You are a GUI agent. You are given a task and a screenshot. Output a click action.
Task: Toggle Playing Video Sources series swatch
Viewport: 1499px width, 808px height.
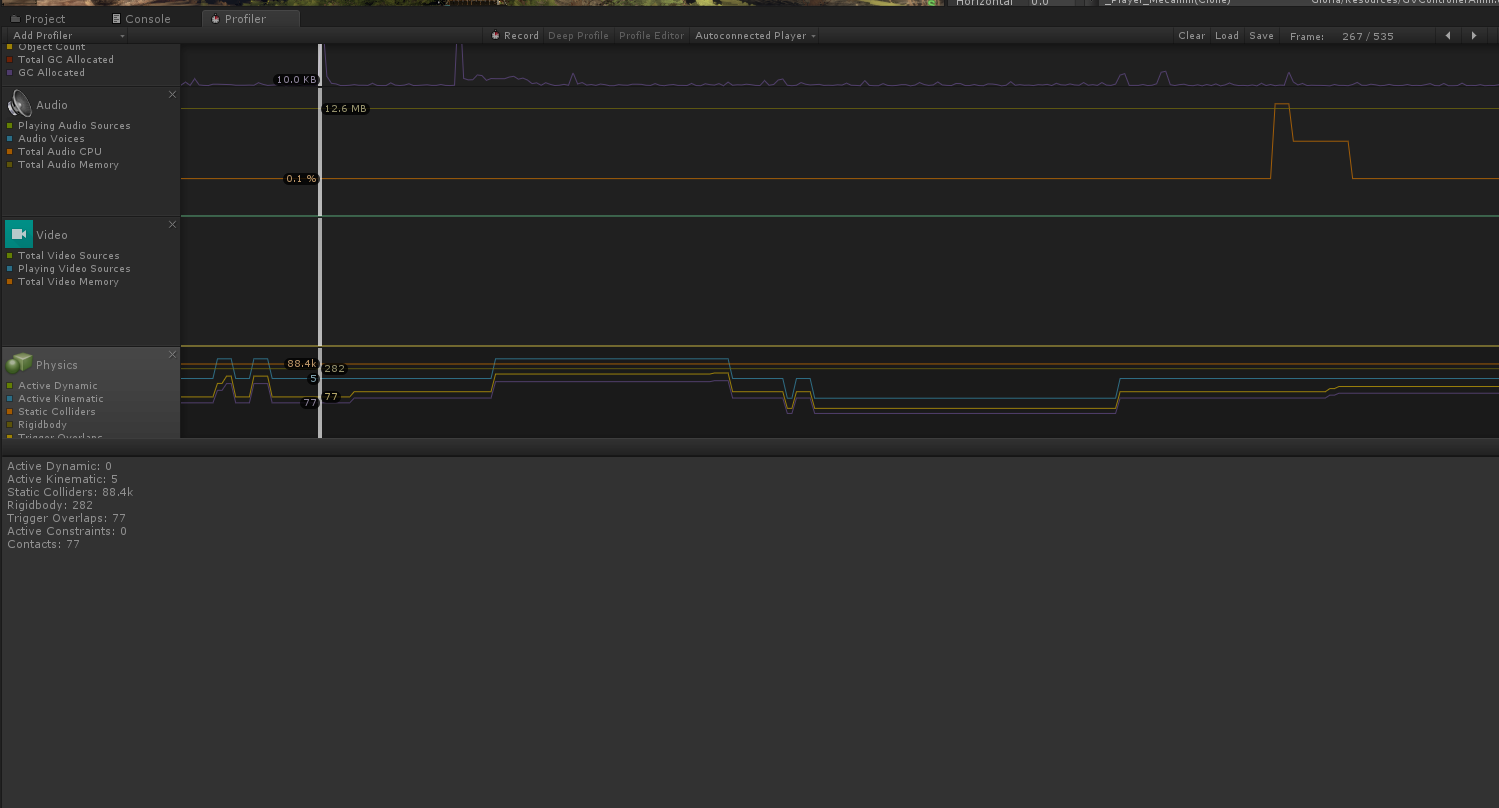tap(10, 269)
